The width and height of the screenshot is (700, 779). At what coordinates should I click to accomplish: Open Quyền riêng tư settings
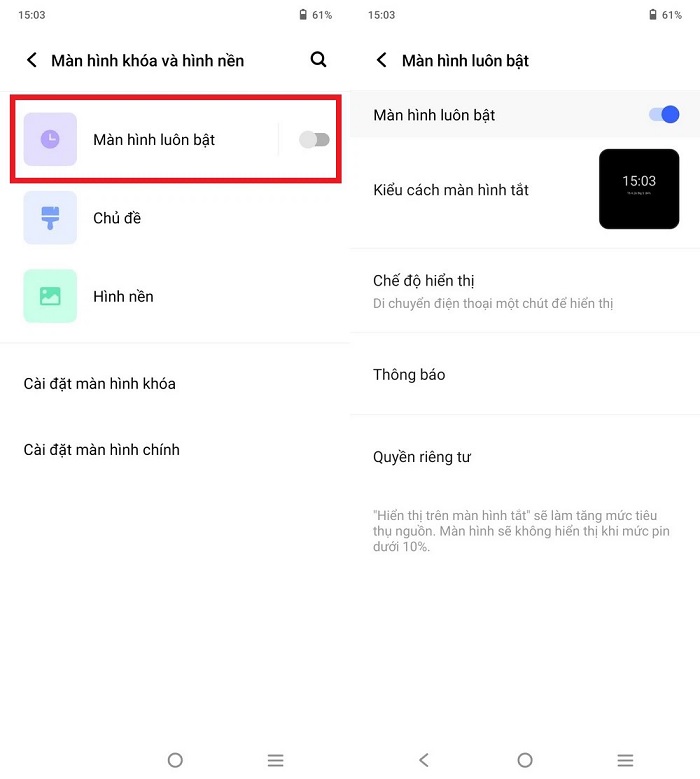[x=525, y=457]
